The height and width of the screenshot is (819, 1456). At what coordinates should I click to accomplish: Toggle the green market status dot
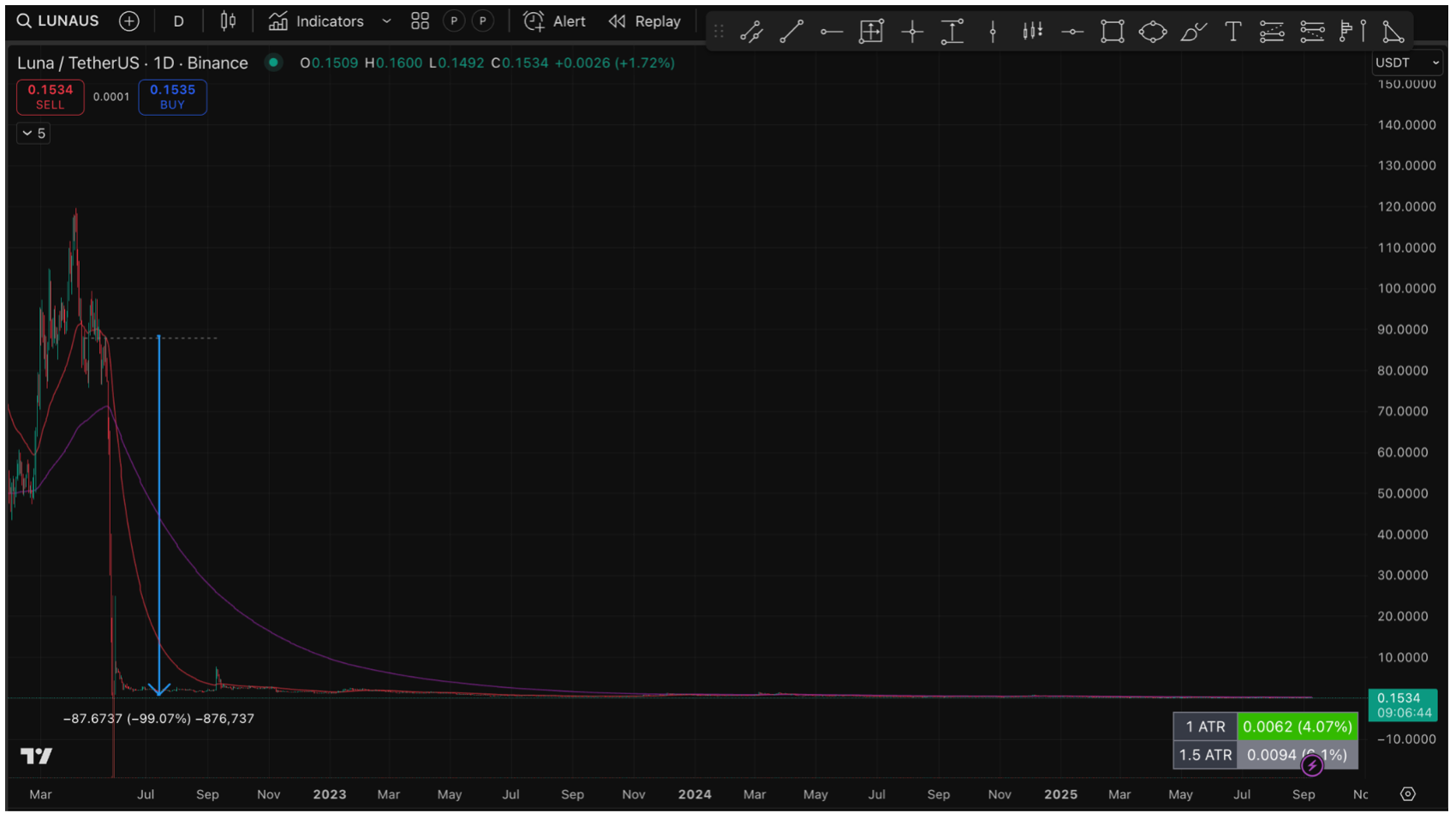click(x=273, y=63)
